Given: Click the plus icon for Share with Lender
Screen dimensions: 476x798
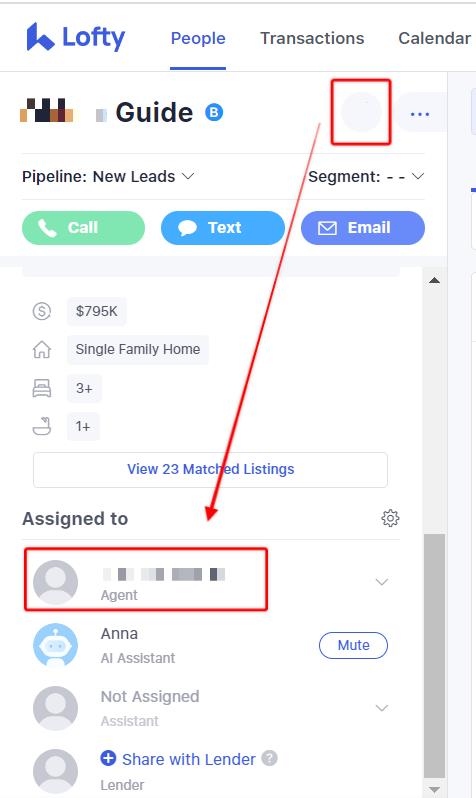Looking at the screenshot, I should [108, 758].
